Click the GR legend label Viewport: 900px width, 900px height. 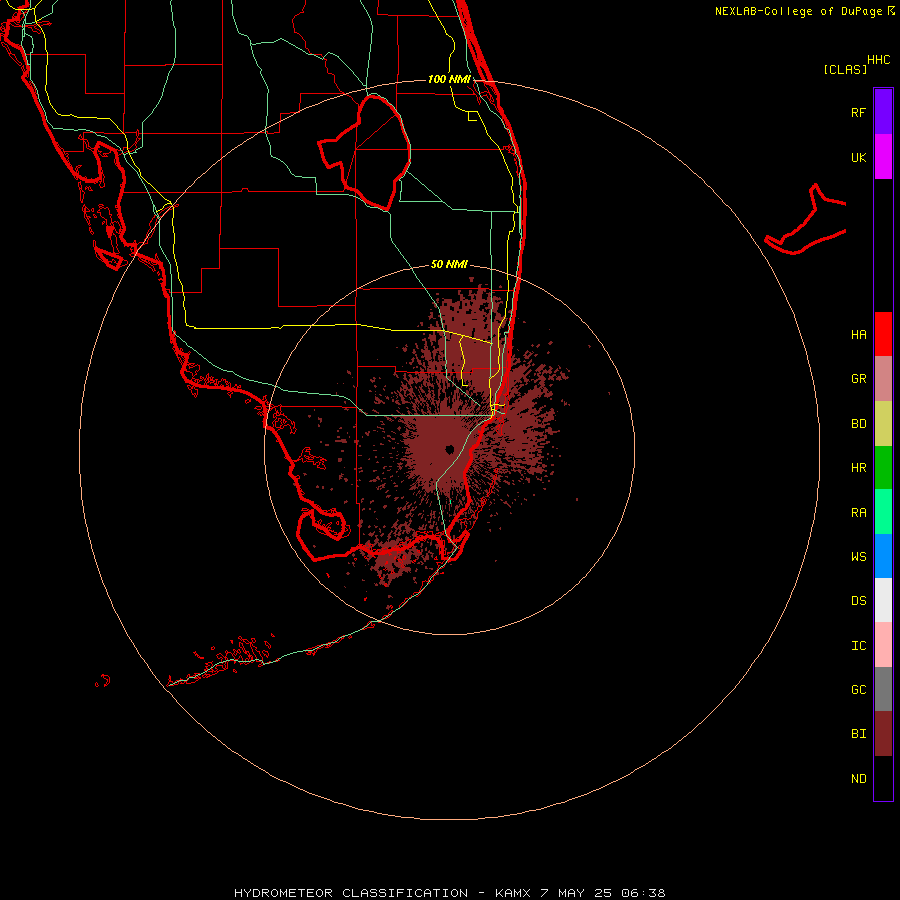click(858, 379)
